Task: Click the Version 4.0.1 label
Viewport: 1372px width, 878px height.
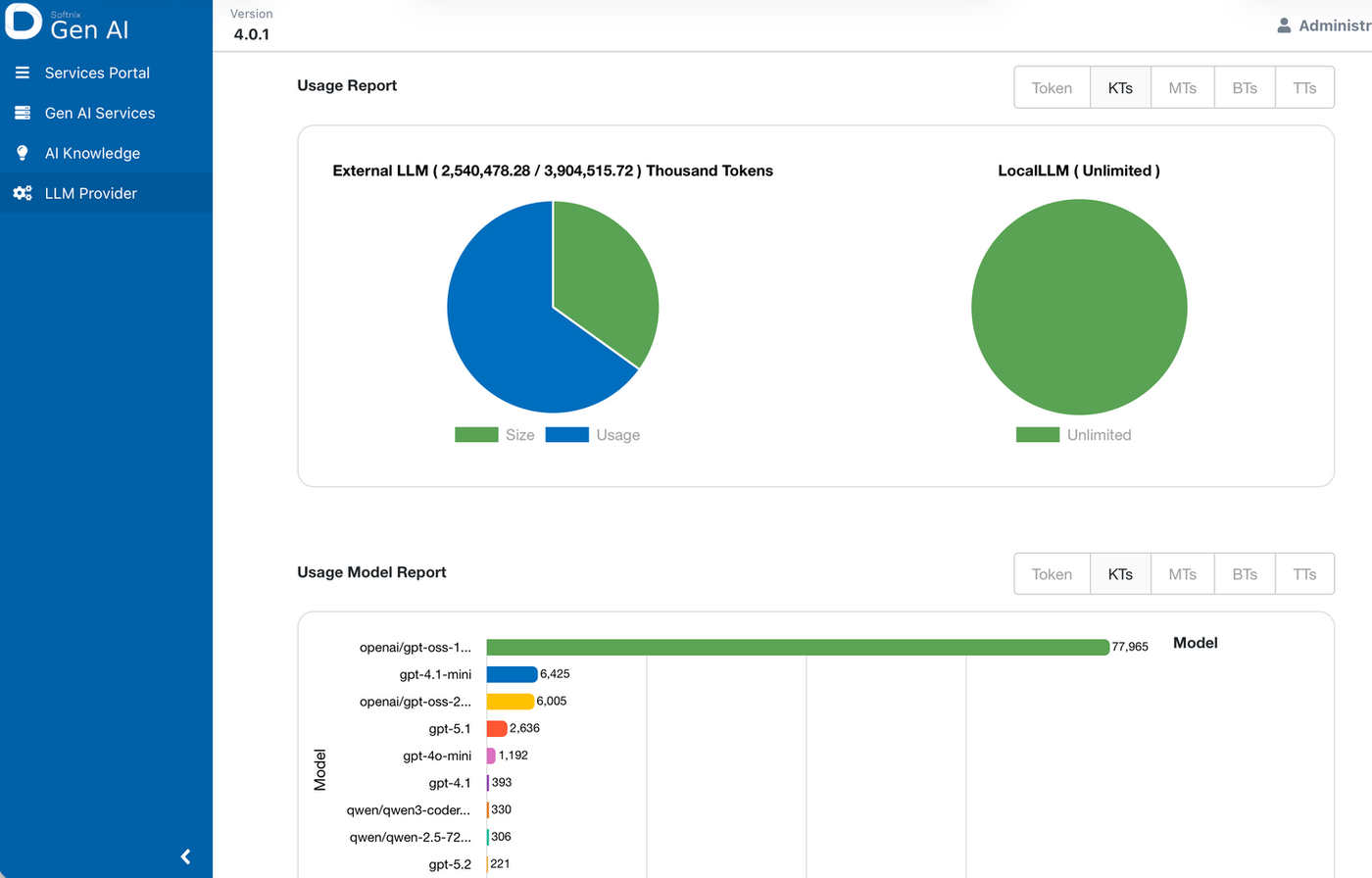Action: tap(252, 24)
